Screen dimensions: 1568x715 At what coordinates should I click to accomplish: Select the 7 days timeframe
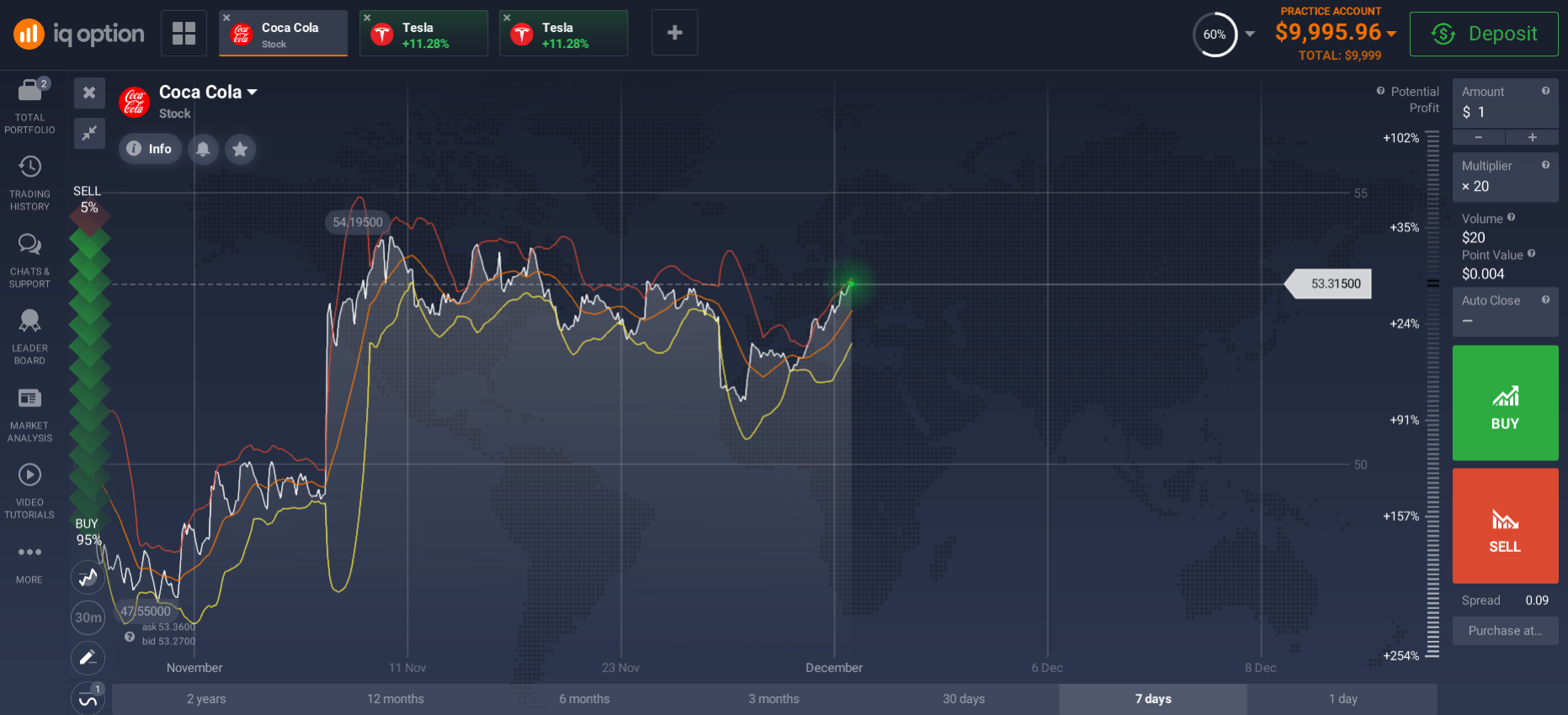[1153, 699]
